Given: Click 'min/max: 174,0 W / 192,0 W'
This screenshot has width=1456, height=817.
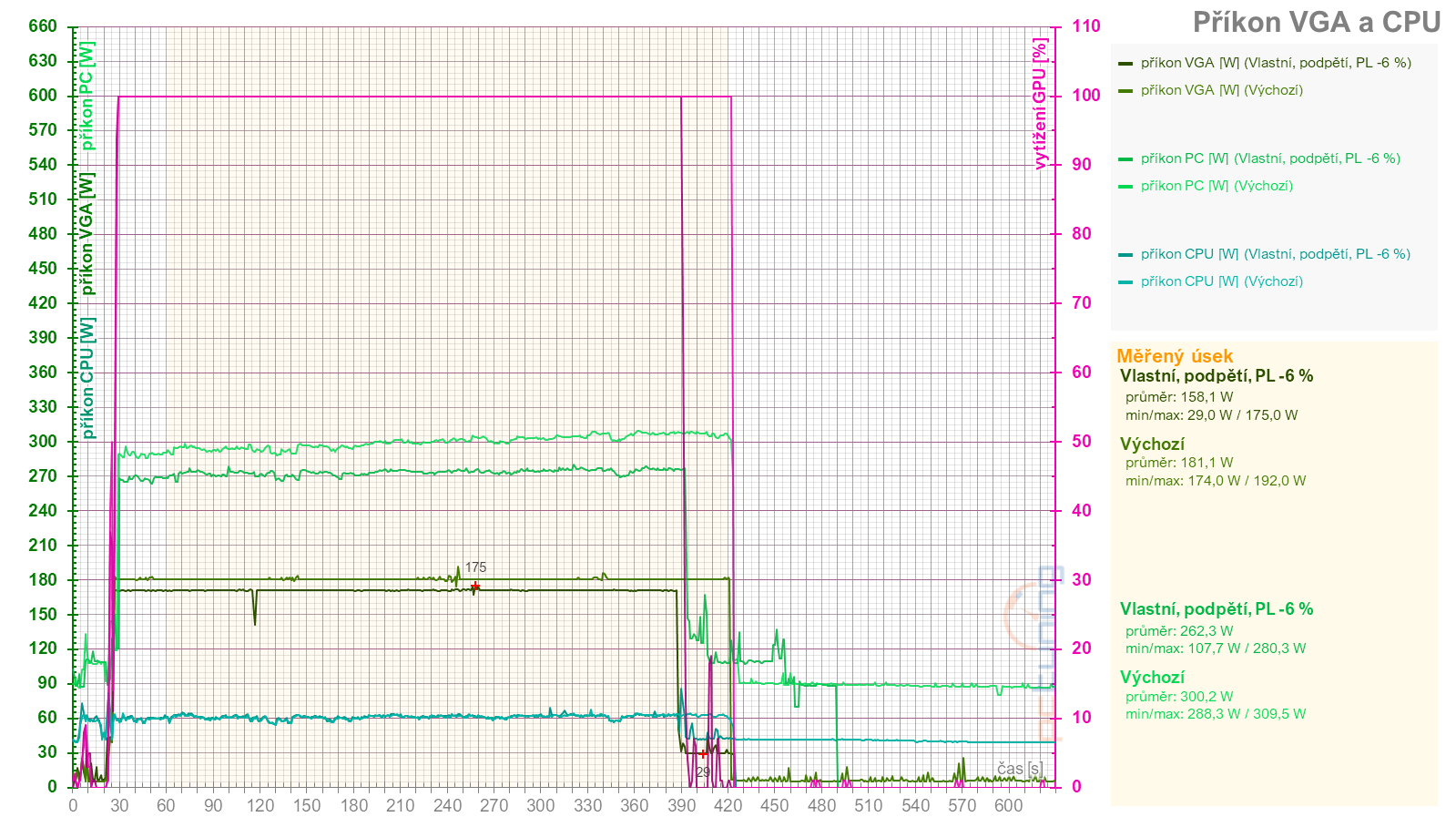Looking at the screenshot, I should click(1215, 481).
